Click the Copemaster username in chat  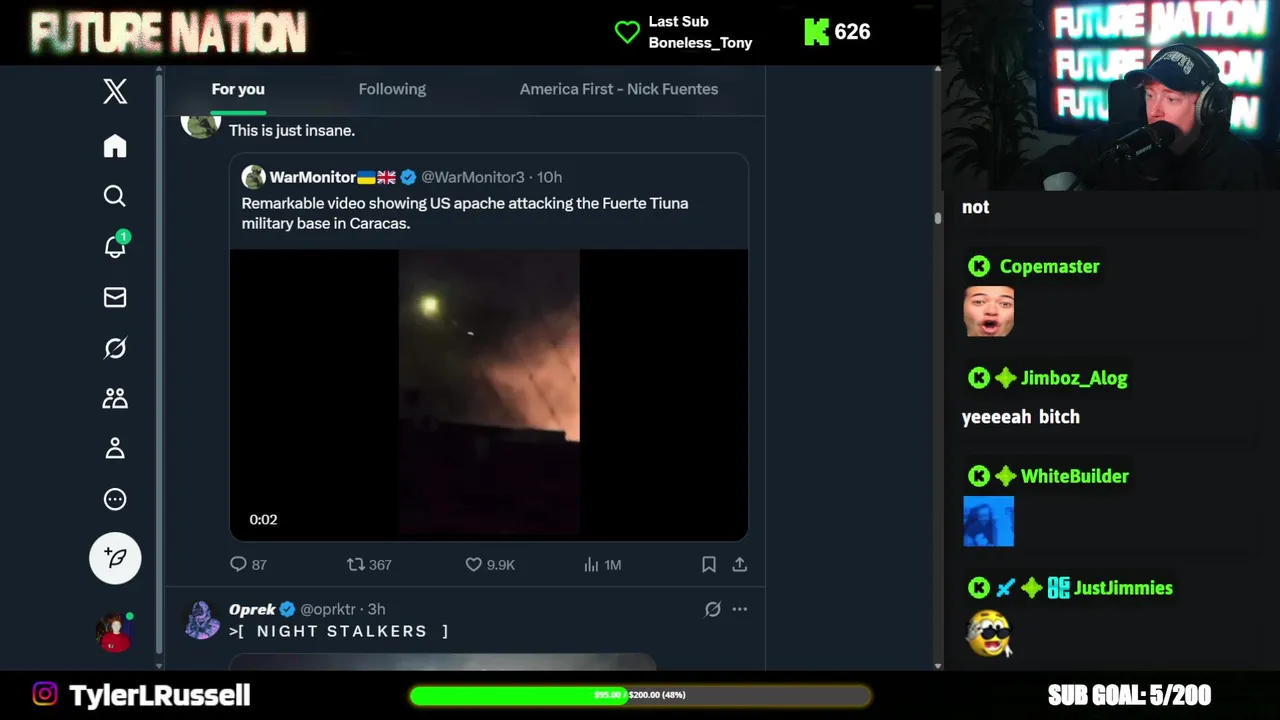click(1049, 266)
